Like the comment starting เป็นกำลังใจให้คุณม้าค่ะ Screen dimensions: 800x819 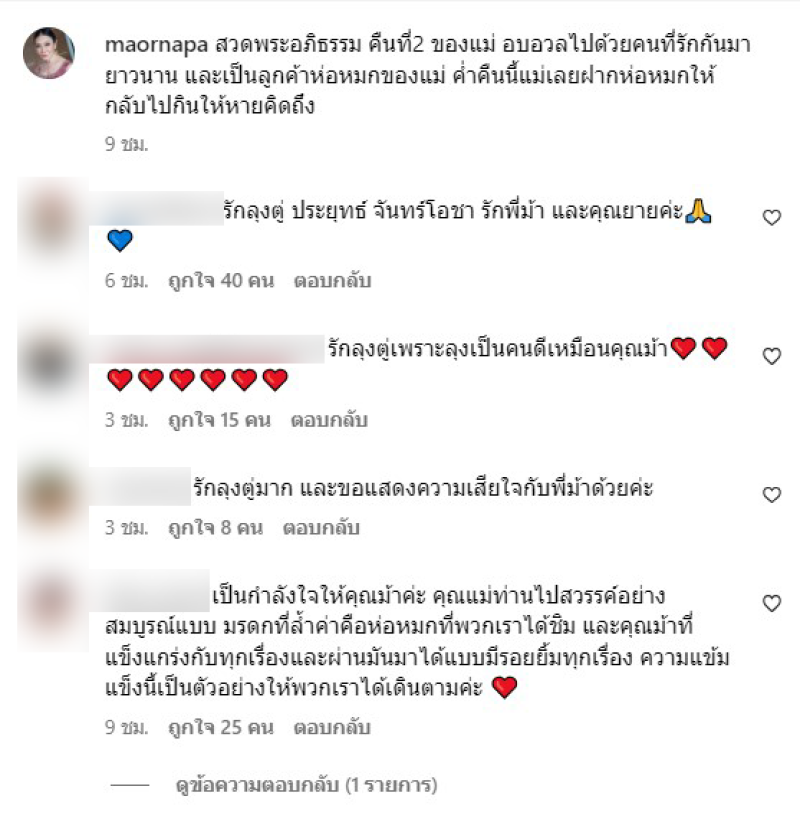coord(772,603)
